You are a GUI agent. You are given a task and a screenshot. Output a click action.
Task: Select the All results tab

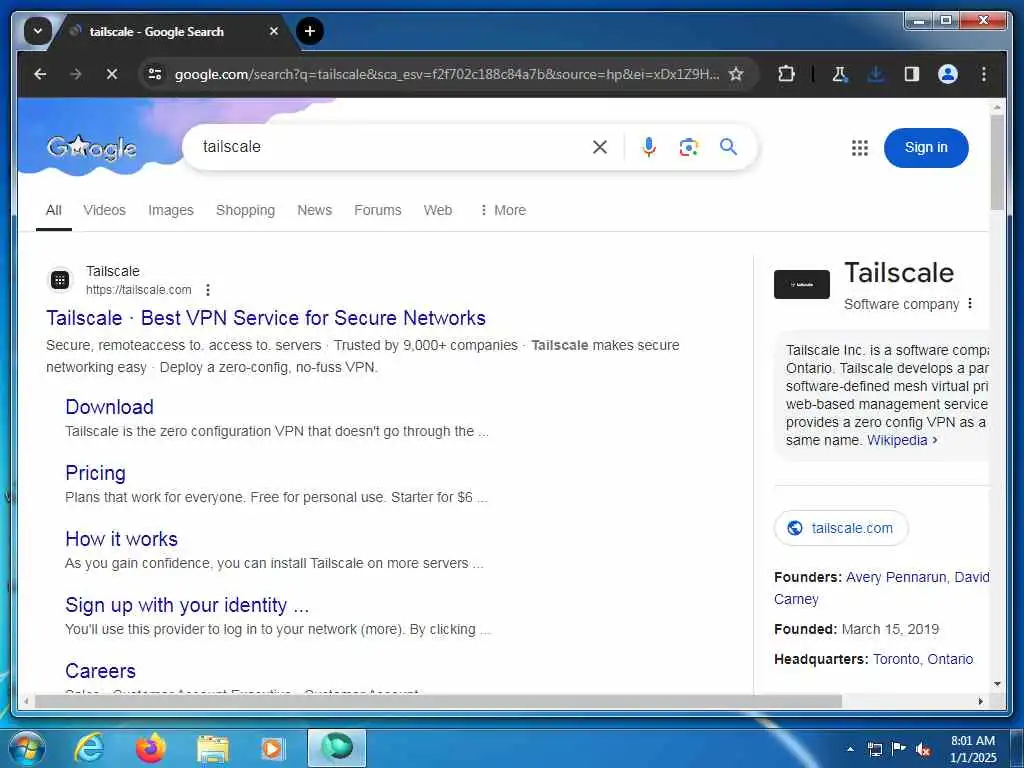(x=54, y=210)
